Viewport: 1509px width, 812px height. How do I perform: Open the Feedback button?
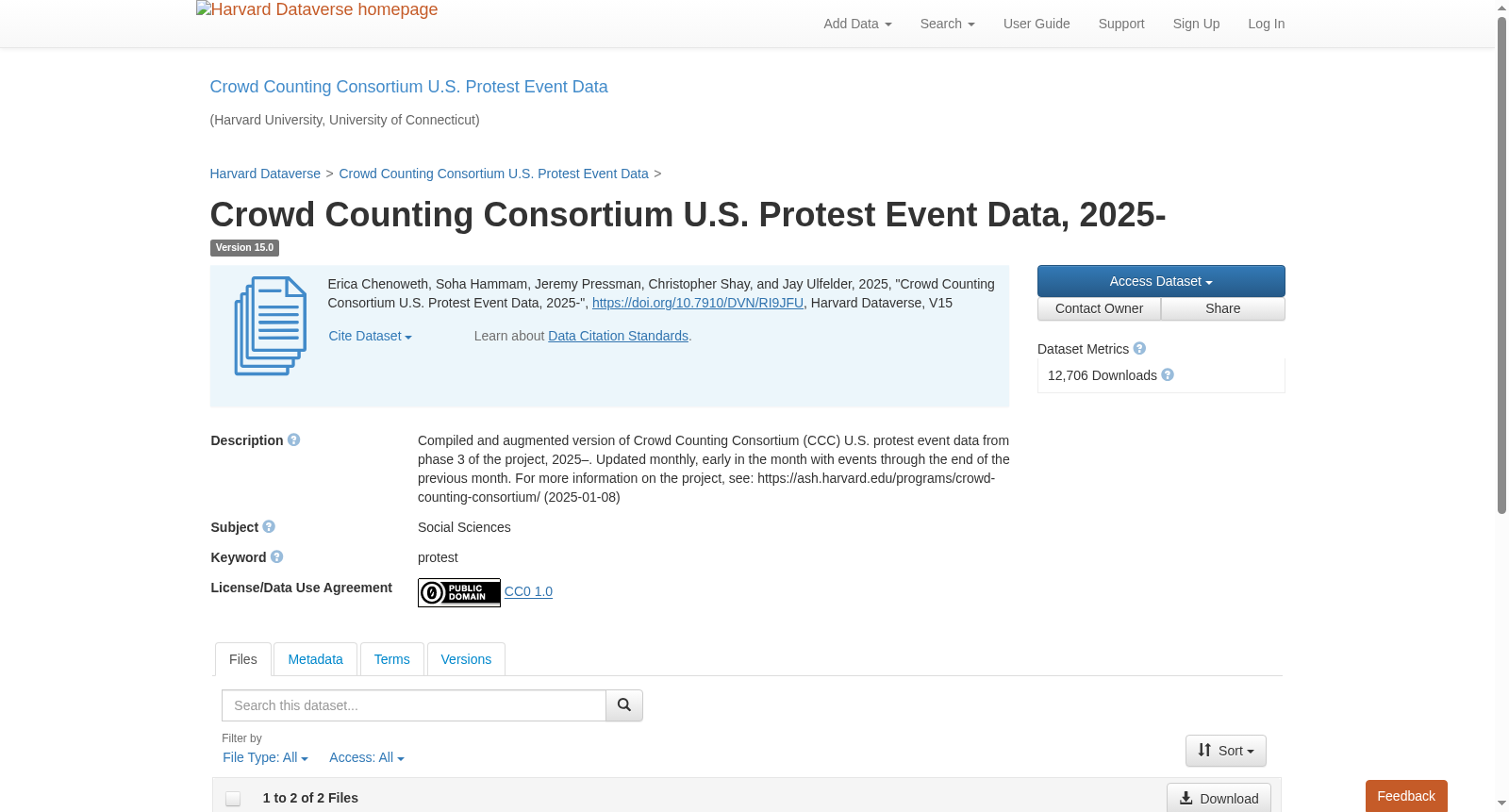[1406, 796]
